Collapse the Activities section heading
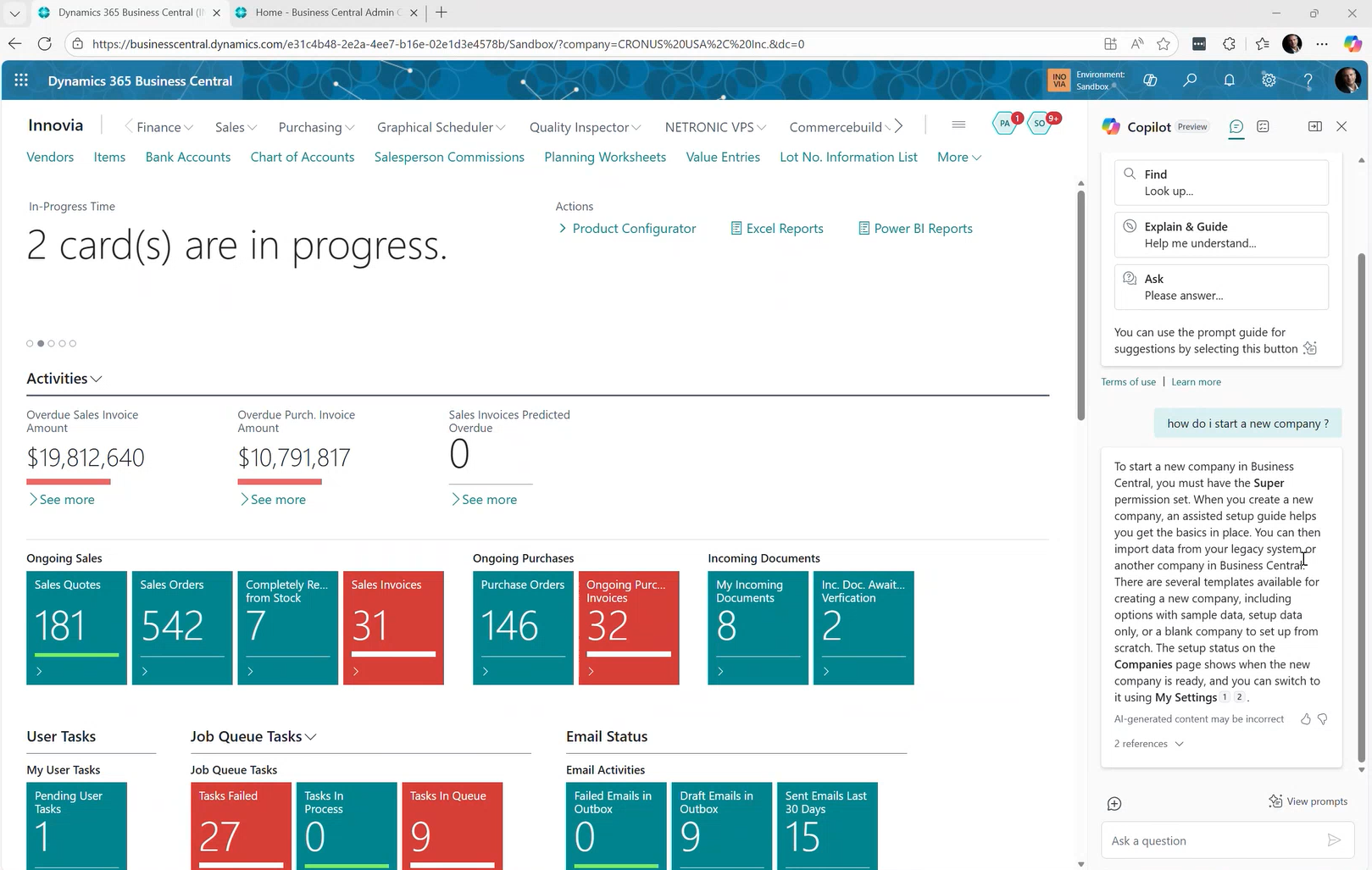This screenshot has width=1372, height=870. point(64,379)
